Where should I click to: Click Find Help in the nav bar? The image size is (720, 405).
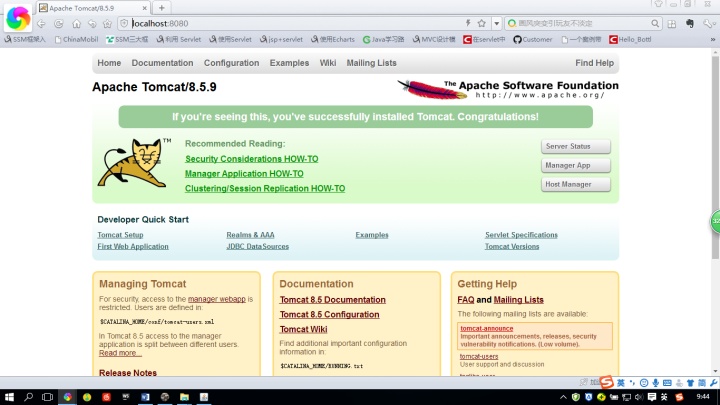pos(594,63)
